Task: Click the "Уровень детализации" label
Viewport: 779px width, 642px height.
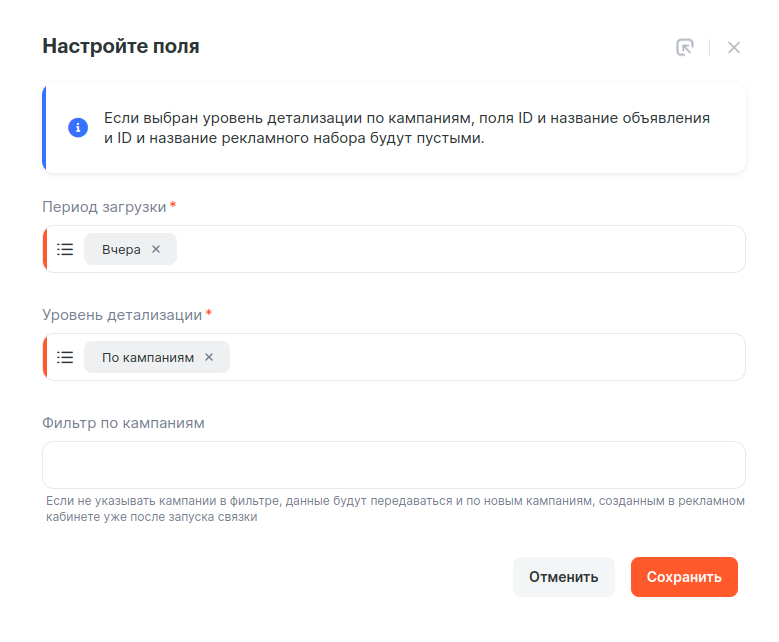Action: pos(122,315)
